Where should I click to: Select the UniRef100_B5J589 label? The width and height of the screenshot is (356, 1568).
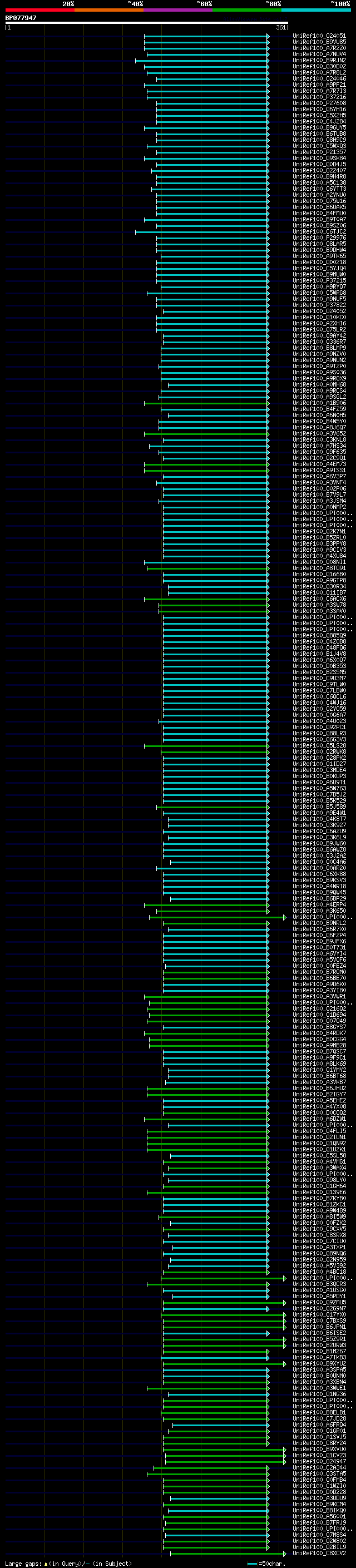point(319,807)
